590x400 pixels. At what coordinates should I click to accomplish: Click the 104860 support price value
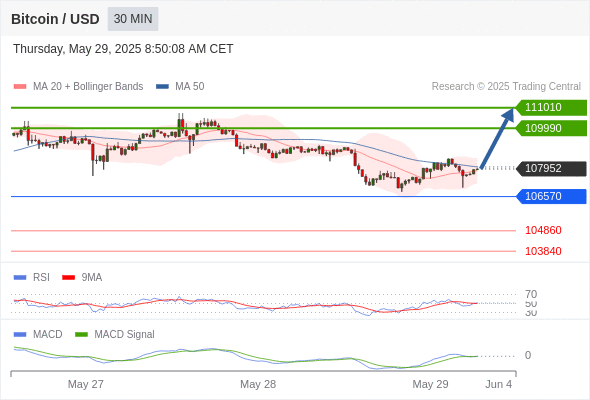point(543,230)
